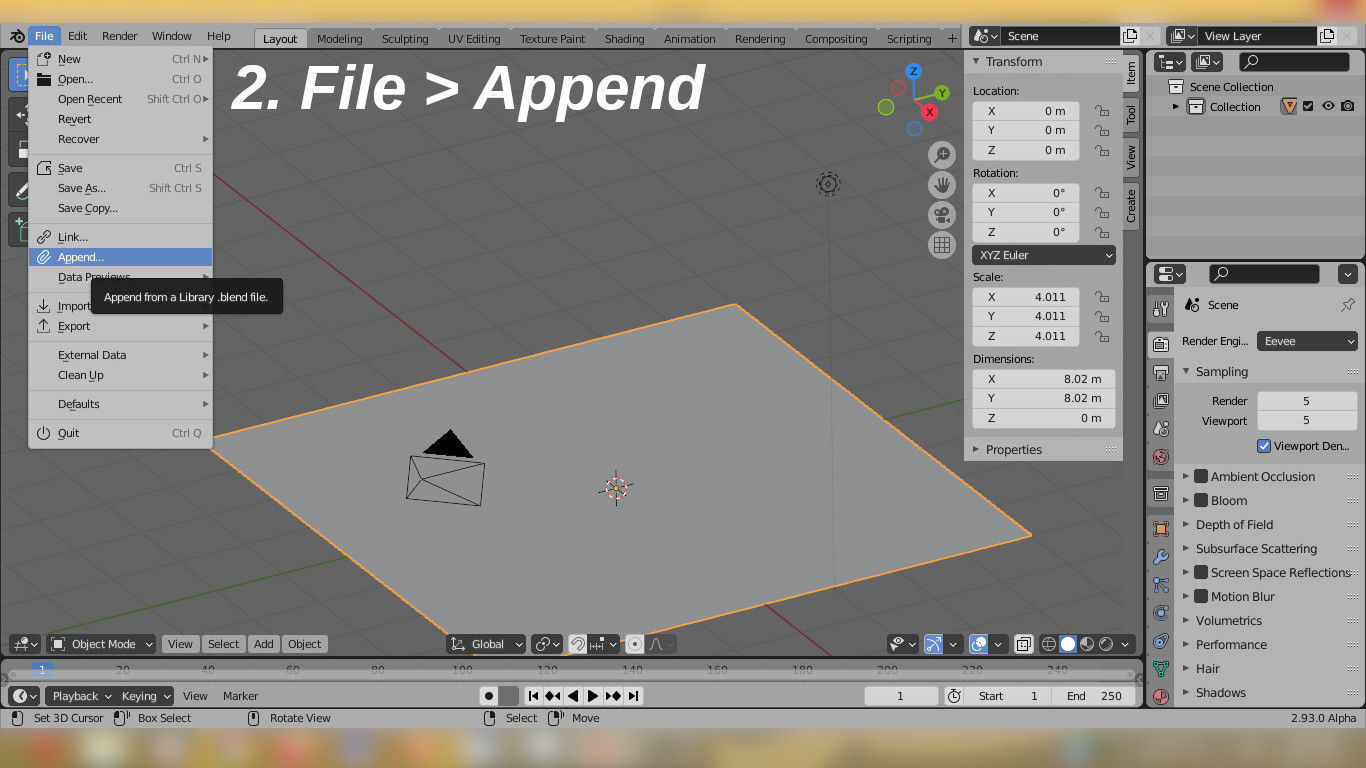This screenshot has height=768, width=1366.
Task: Expand the Properties panel in the sidebar
Action: click(977, 450)
